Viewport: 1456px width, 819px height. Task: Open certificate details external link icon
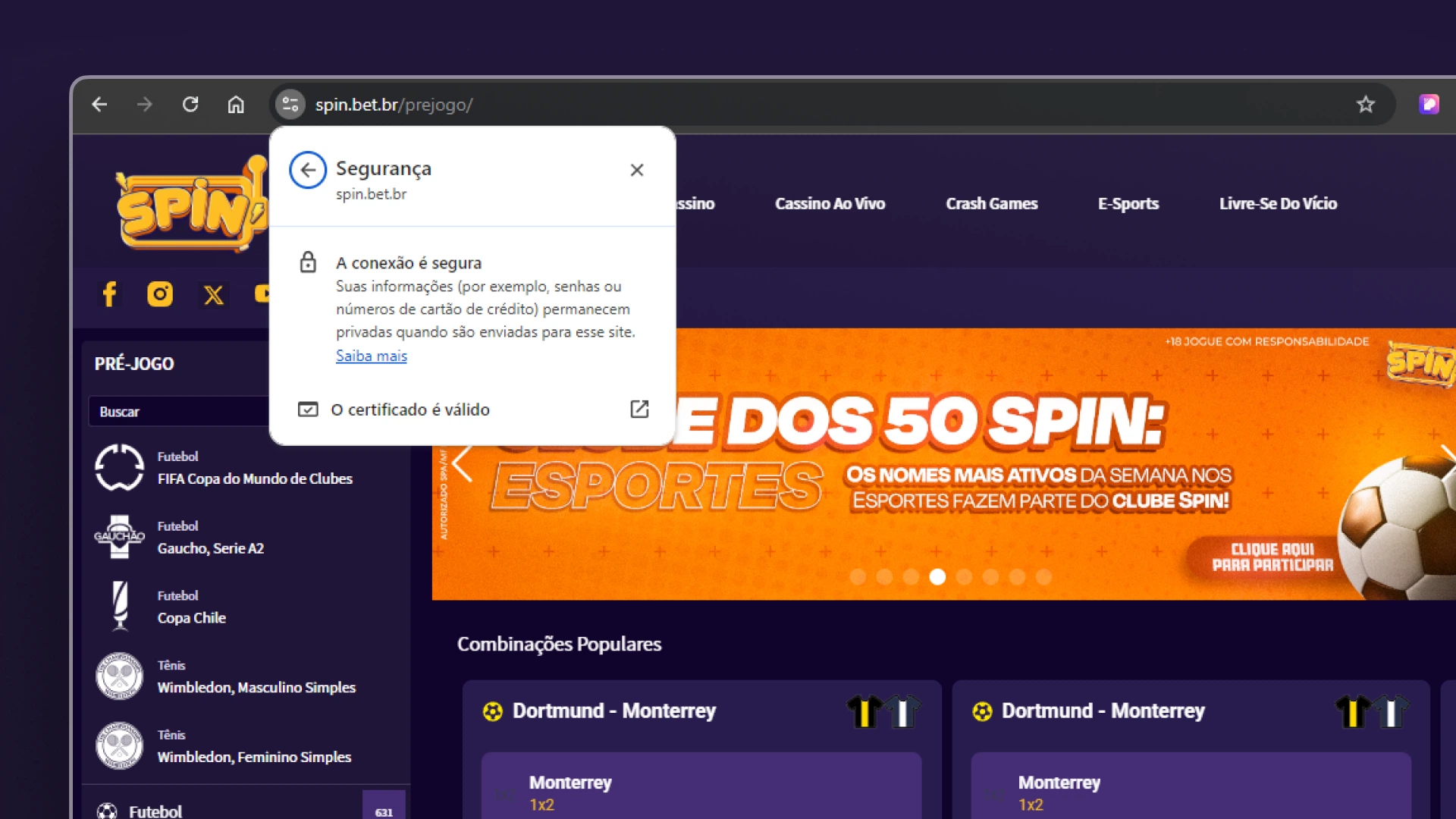(639, 409)
